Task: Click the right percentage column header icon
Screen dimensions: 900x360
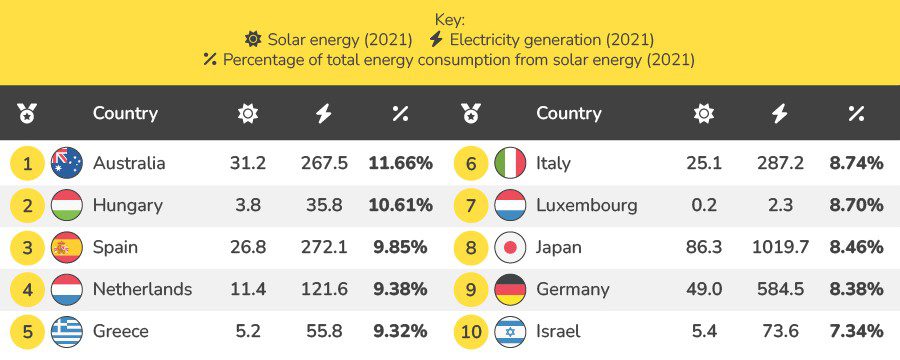Action: click(856, 113)
